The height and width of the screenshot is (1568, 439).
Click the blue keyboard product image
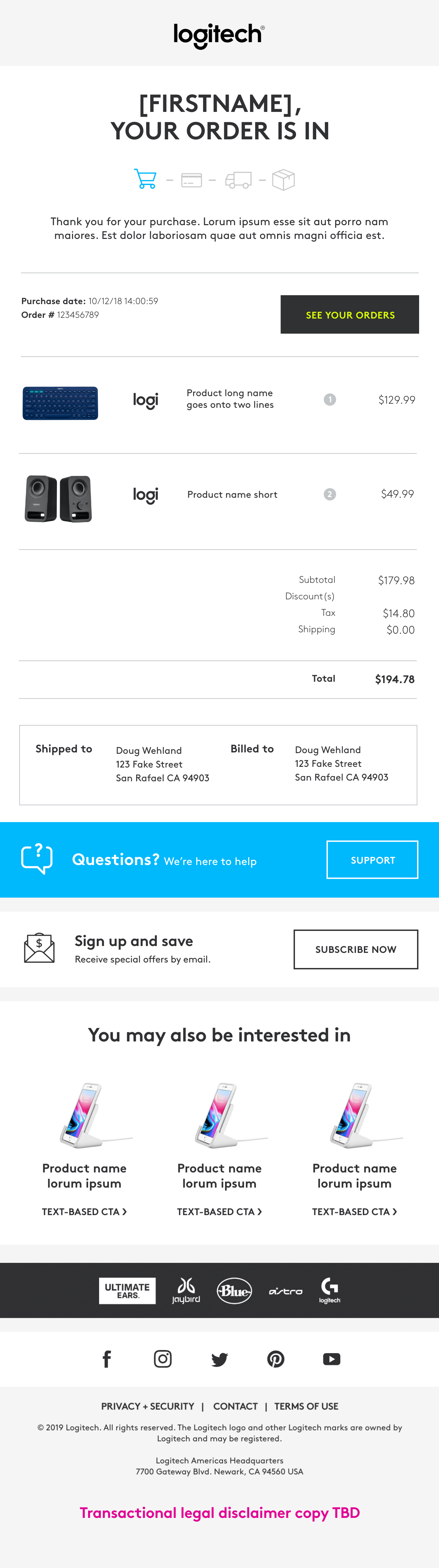coord(60,402)
